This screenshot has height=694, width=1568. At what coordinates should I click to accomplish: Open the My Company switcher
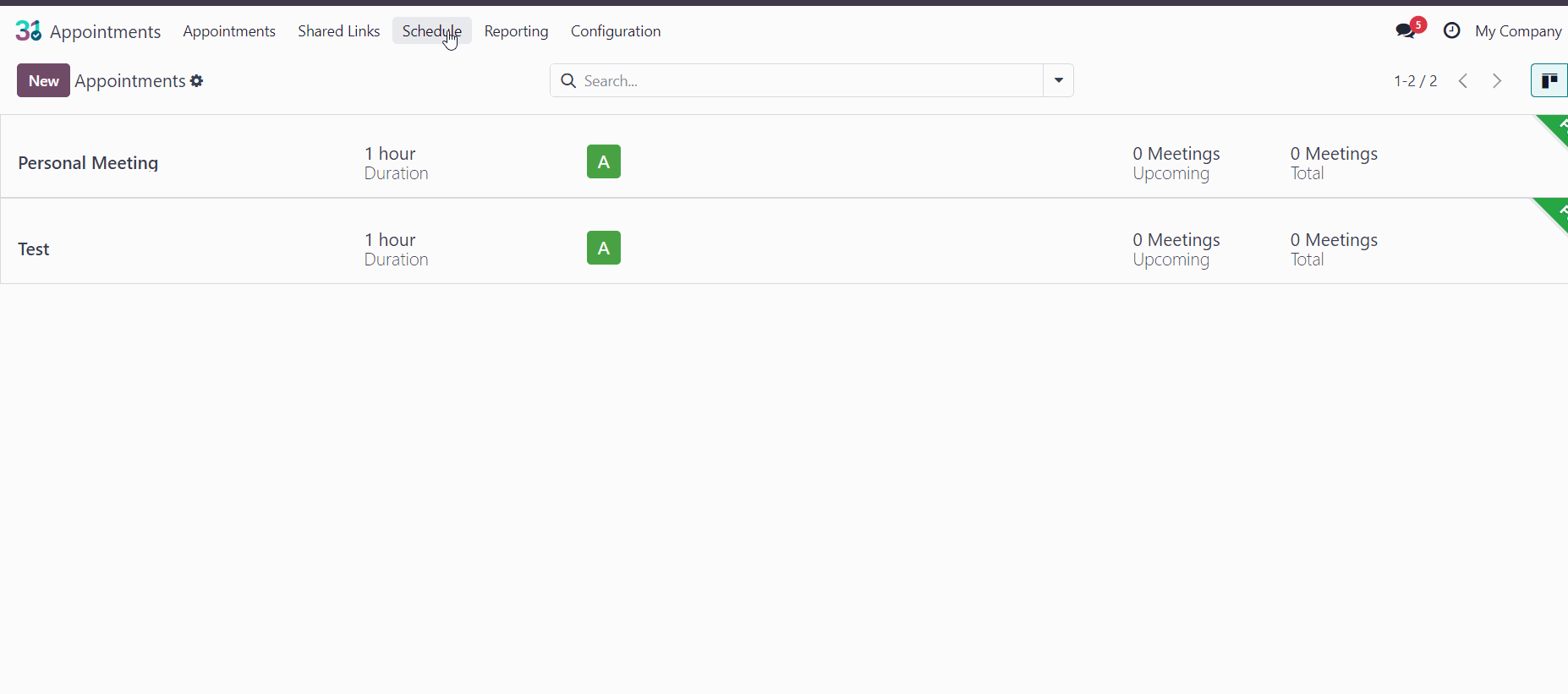tap(1518, 31)
